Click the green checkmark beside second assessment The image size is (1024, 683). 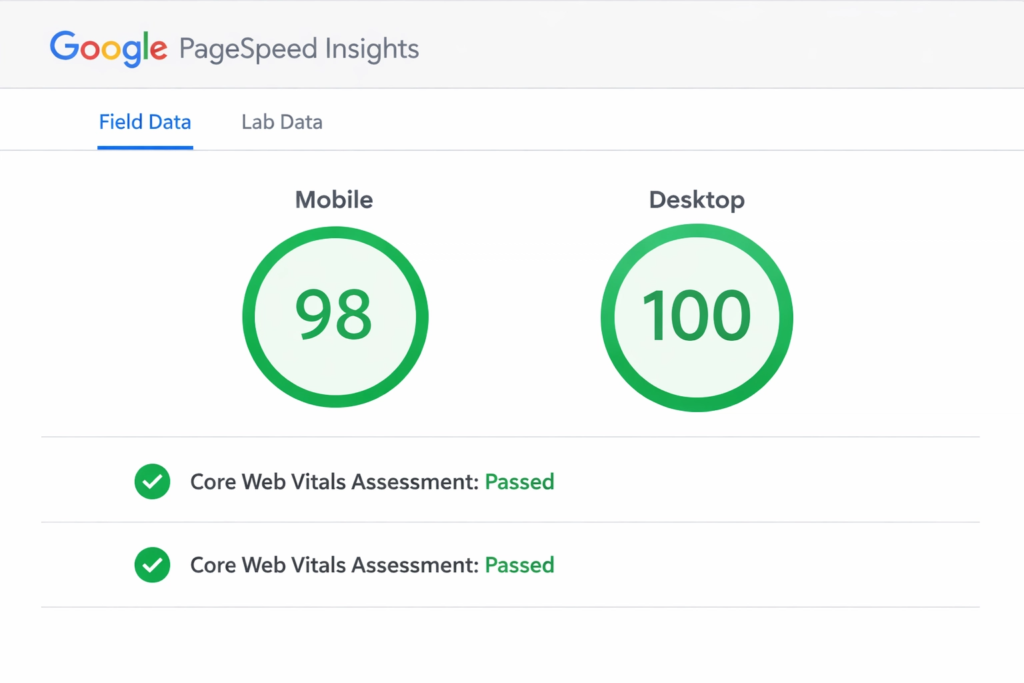point(152,564)
